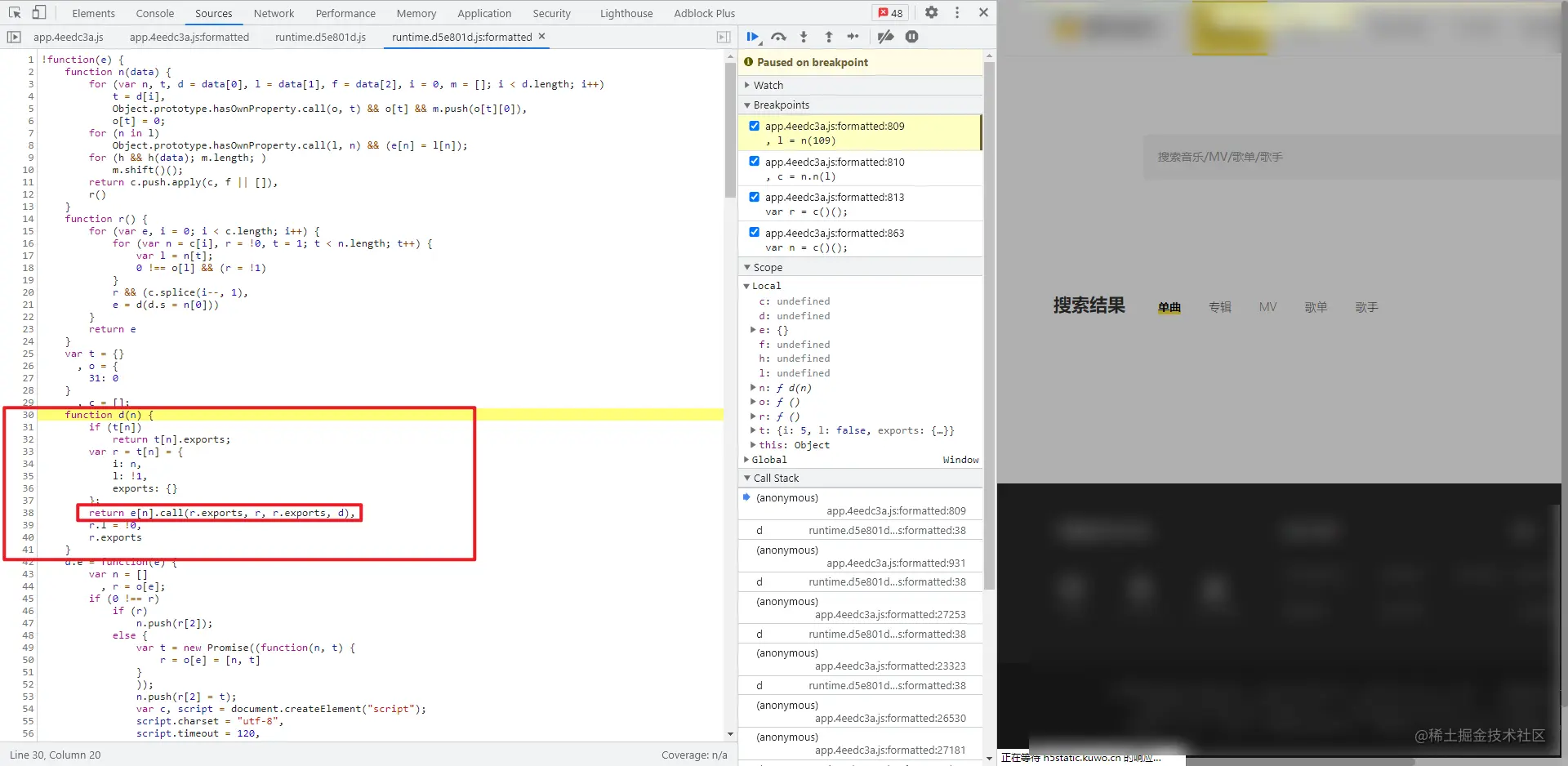Image resolution: width=1568 pixels, height=766 pixels.
Task: Select call stack frame app.4eedc3a.js:formatted:26530
Action: 861,711
